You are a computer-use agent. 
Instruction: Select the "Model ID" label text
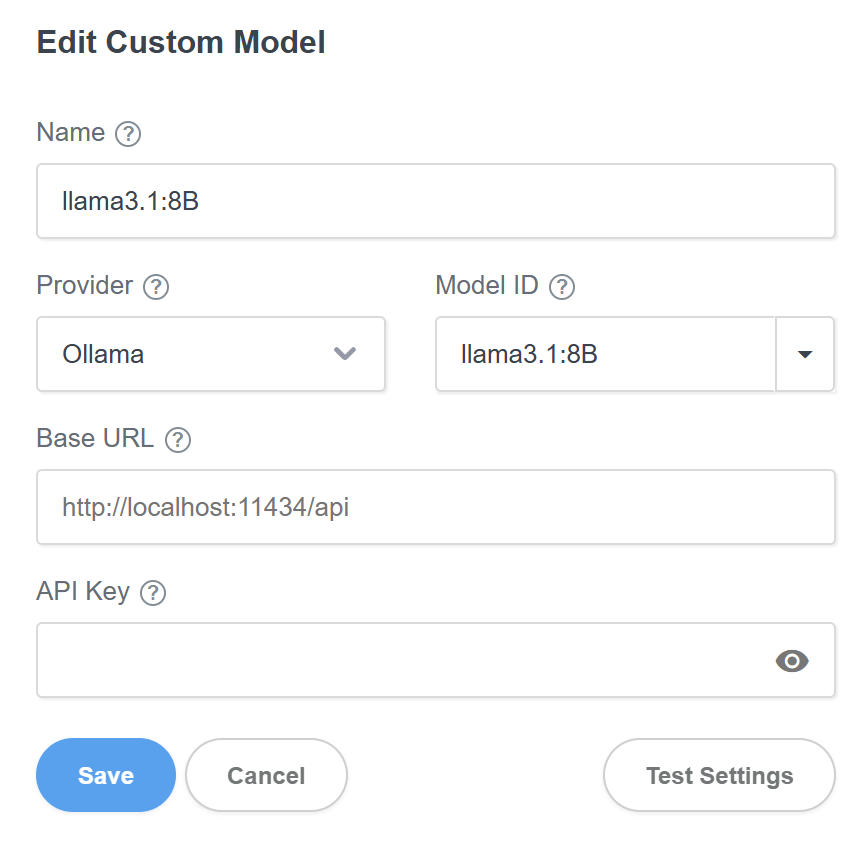point(487,286)
